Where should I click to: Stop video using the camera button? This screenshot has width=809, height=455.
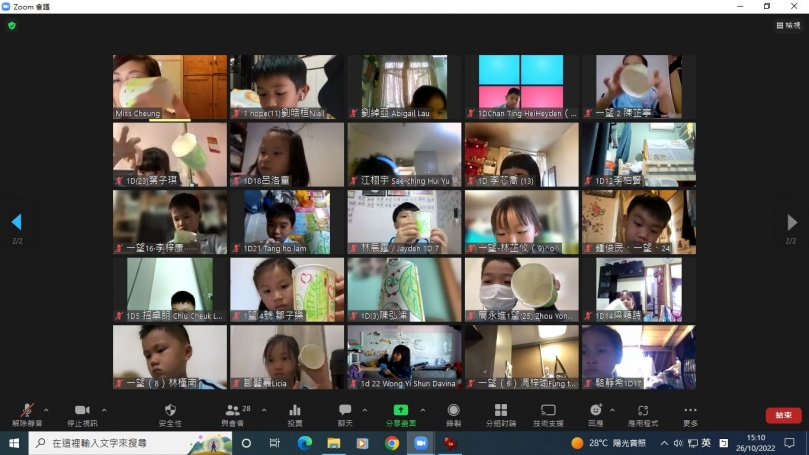[x=82, y=412]
